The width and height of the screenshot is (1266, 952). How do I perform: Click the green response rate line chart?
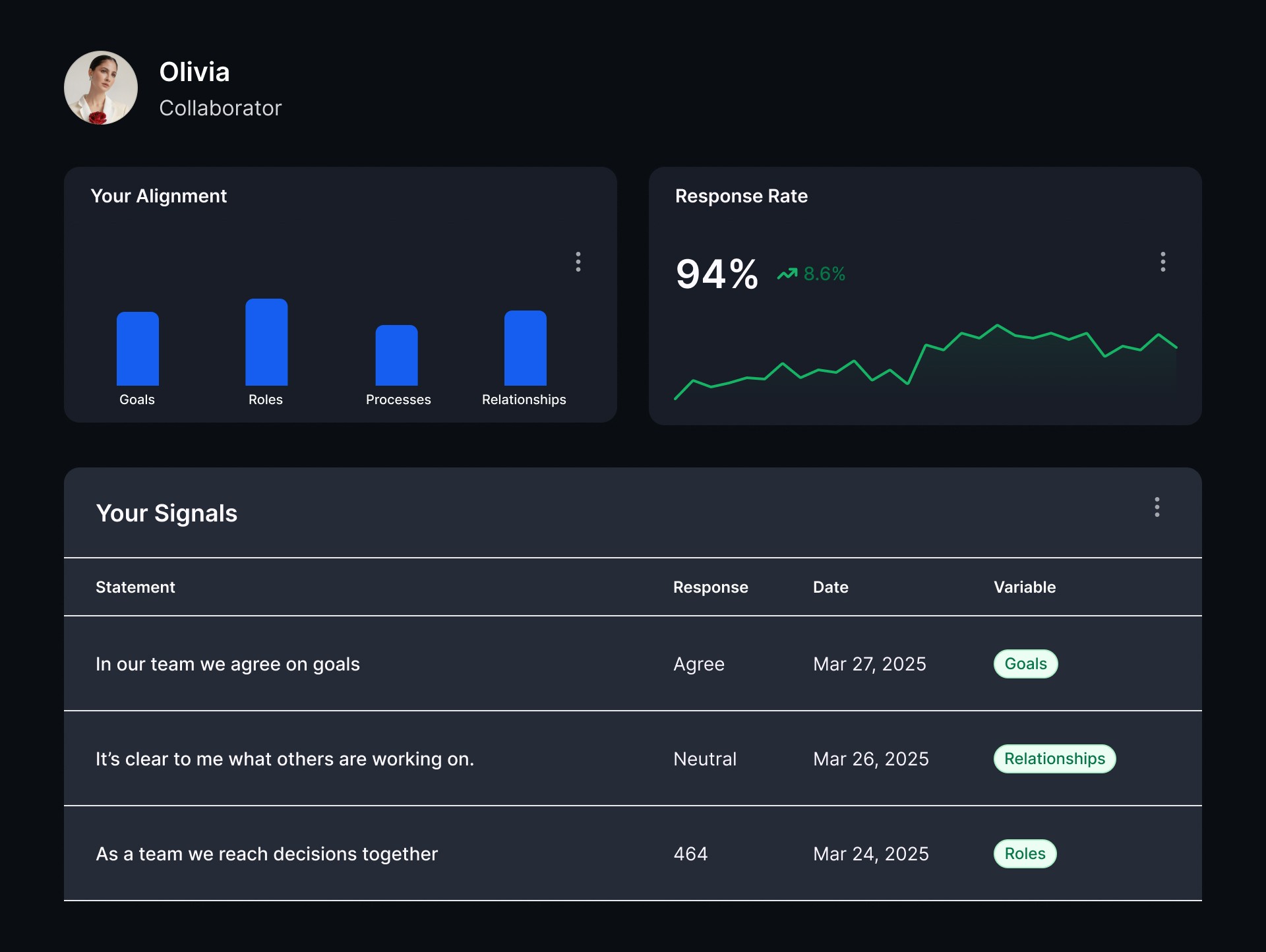tap(926, 361)
